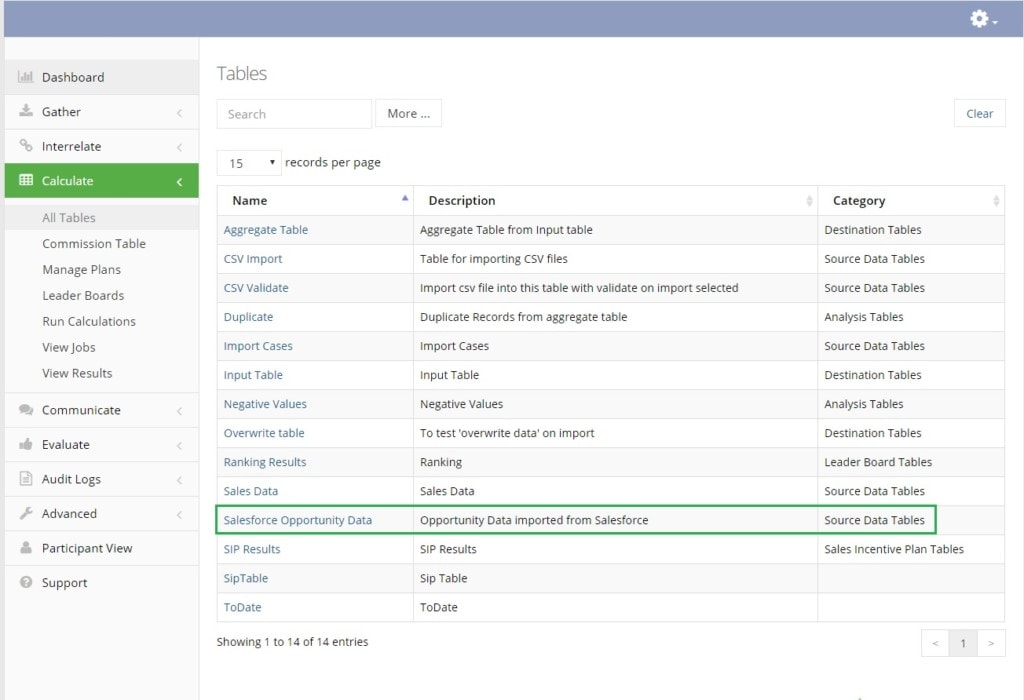Select All Tables in the sidebar

coord(69,217)
